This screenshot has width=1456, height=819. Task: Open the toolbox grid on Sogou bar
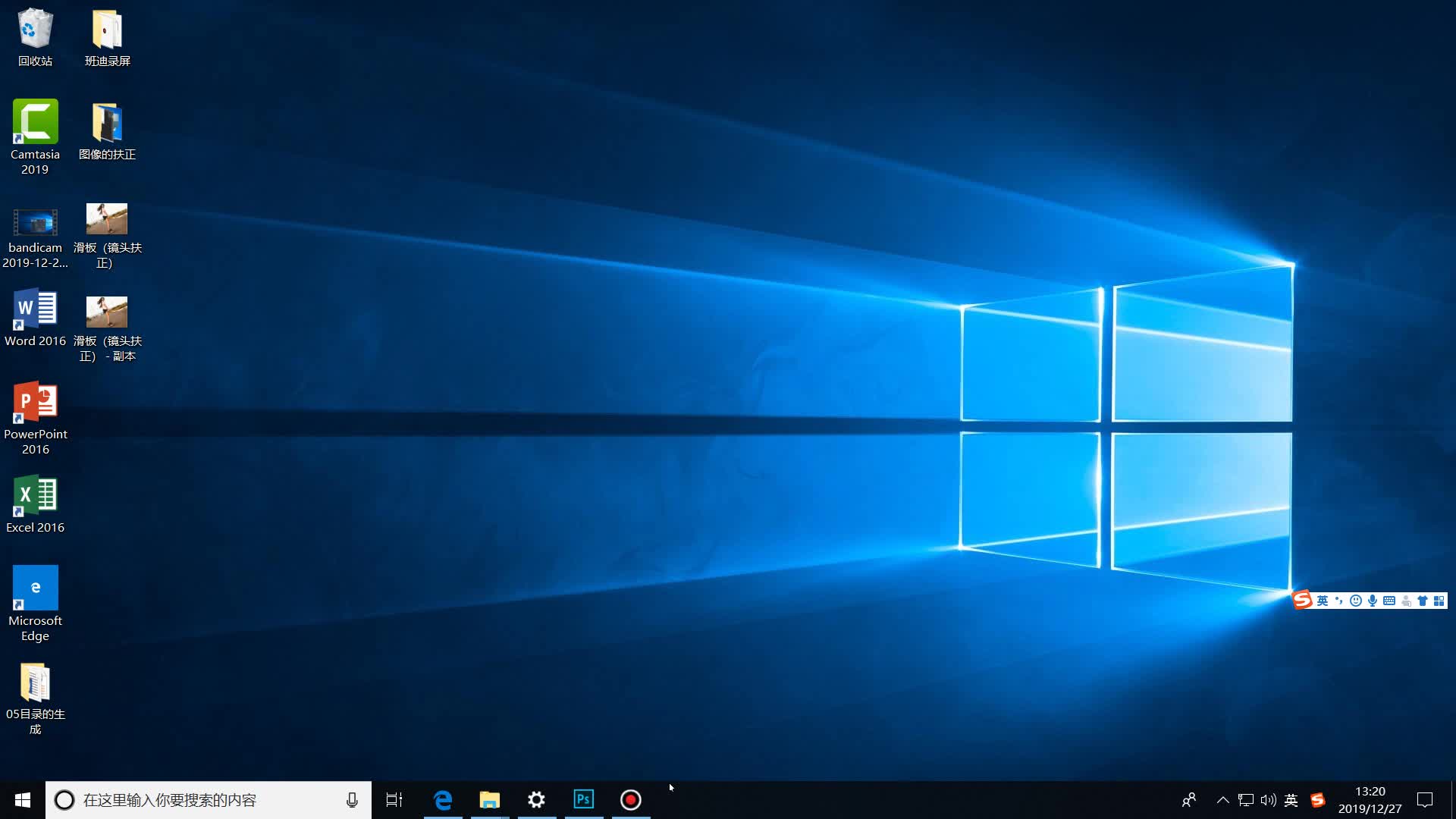[x=1439, y=601]
